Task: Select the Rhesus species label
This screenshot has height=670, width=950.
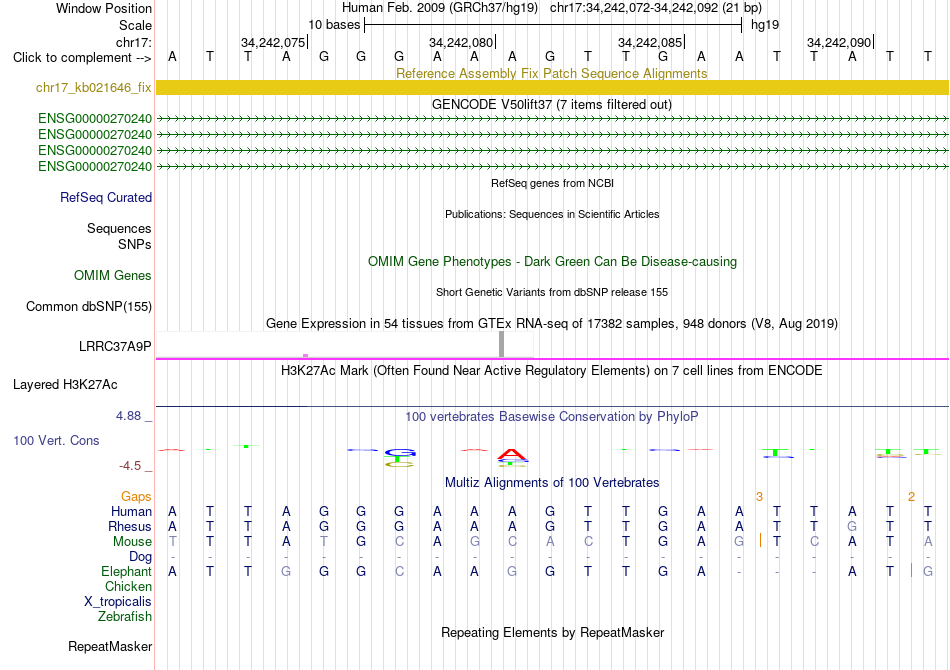Action: (130, 526)
